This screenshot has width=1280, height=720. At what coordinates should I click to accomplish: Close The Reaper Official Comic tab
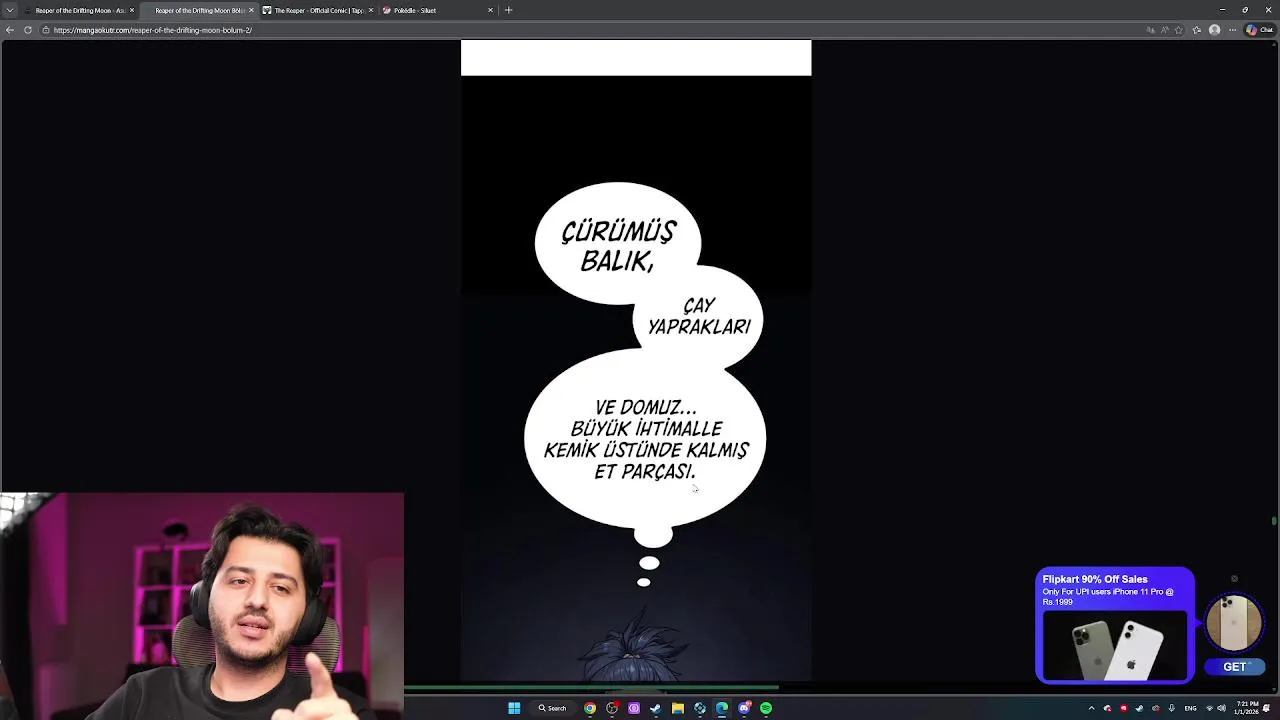pos(371,10)
